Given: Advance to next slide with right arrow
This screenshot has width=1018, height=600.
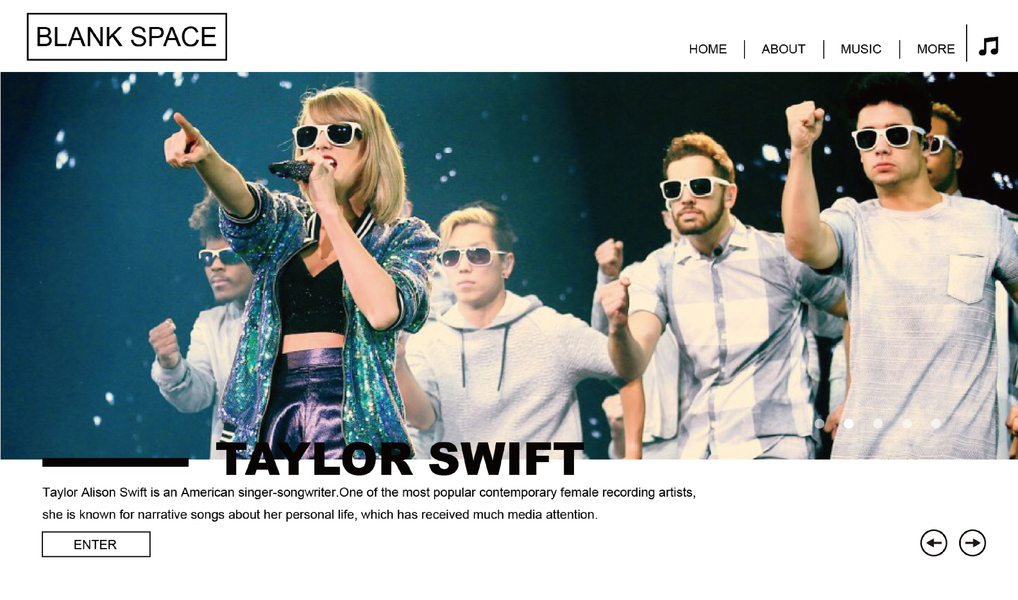Looking at the screenshot, I should tap(973, 543).
